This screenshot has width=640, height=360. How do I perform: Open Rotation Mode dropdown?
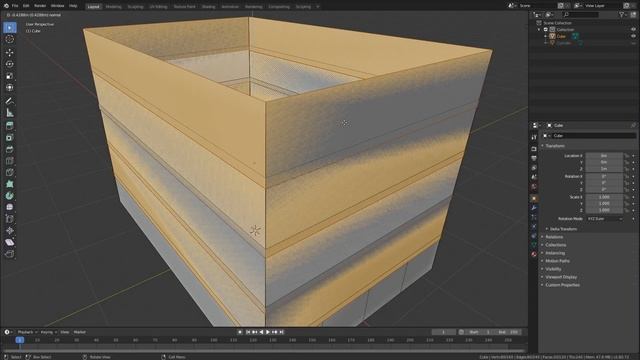click(605, 219)
